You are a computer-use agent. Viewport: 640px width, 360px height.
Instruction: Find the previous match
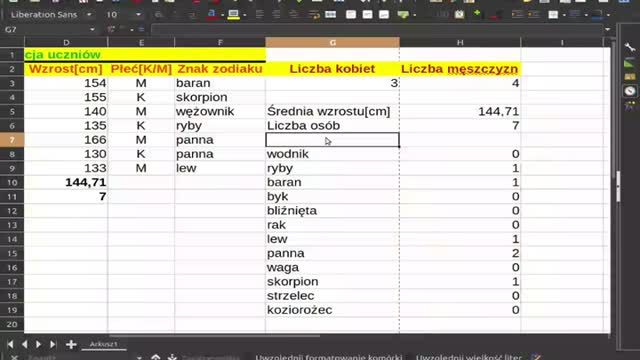tap(156, 357)
